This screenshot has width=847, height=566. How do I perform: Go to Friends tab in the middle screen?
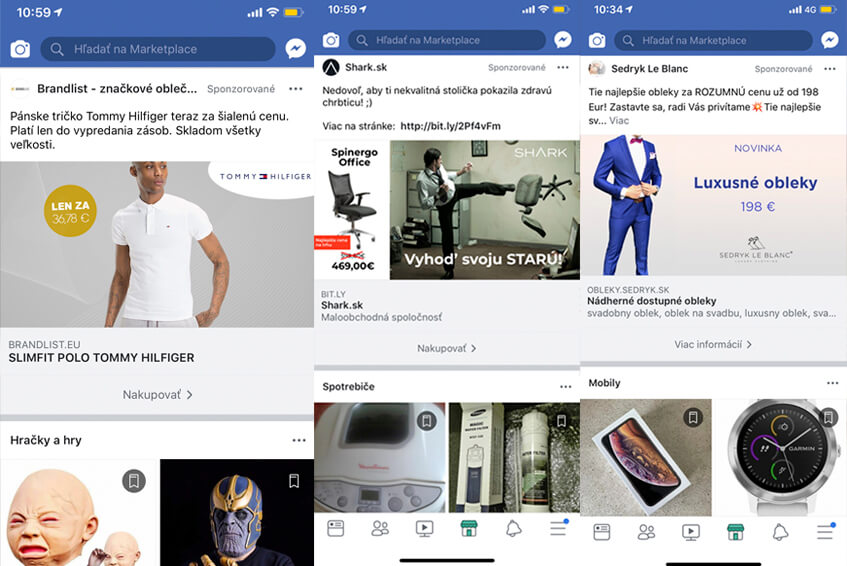click(380, 528)
